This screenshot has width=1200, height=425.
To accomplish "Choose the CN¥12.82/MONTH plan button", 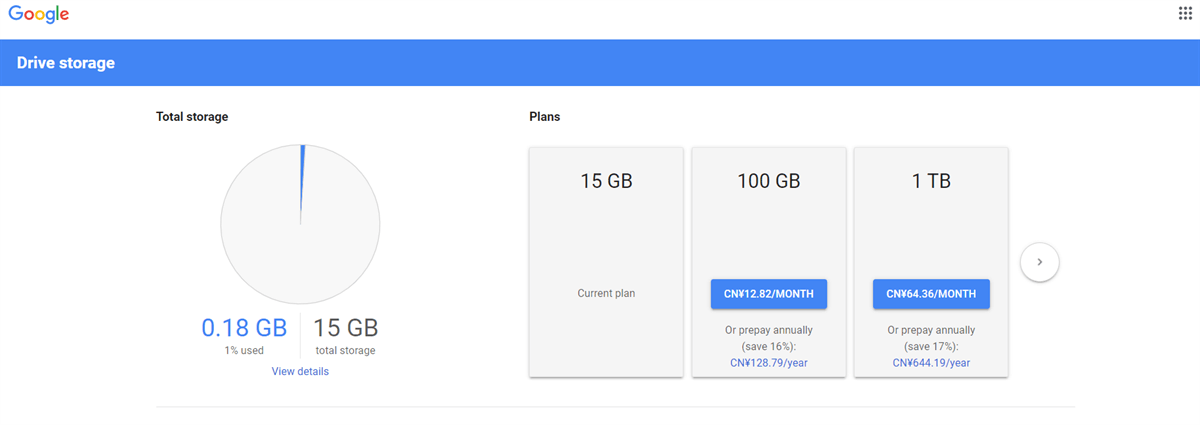I will tap(768, 294).
